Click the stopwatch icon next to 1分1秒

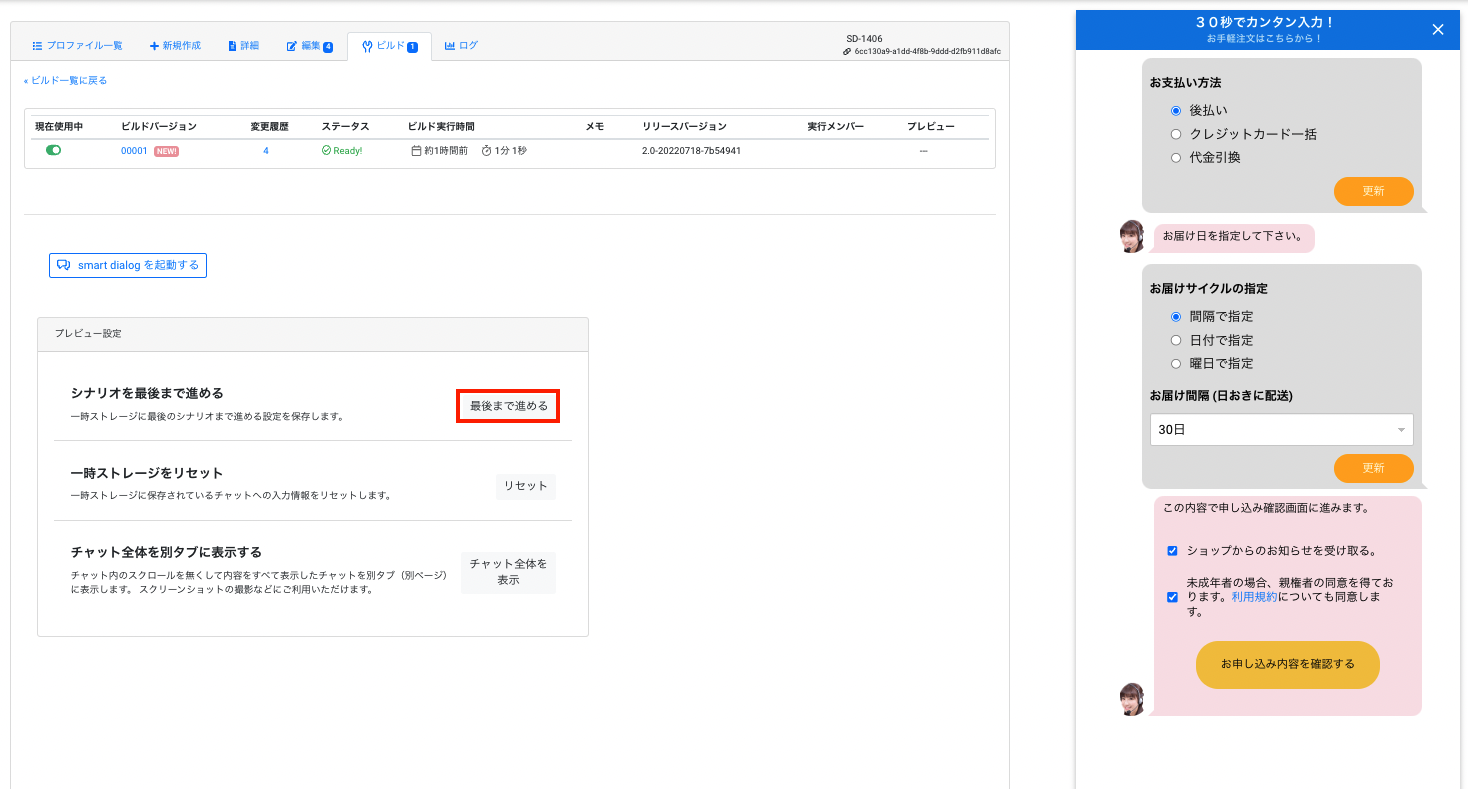point(486,151)
